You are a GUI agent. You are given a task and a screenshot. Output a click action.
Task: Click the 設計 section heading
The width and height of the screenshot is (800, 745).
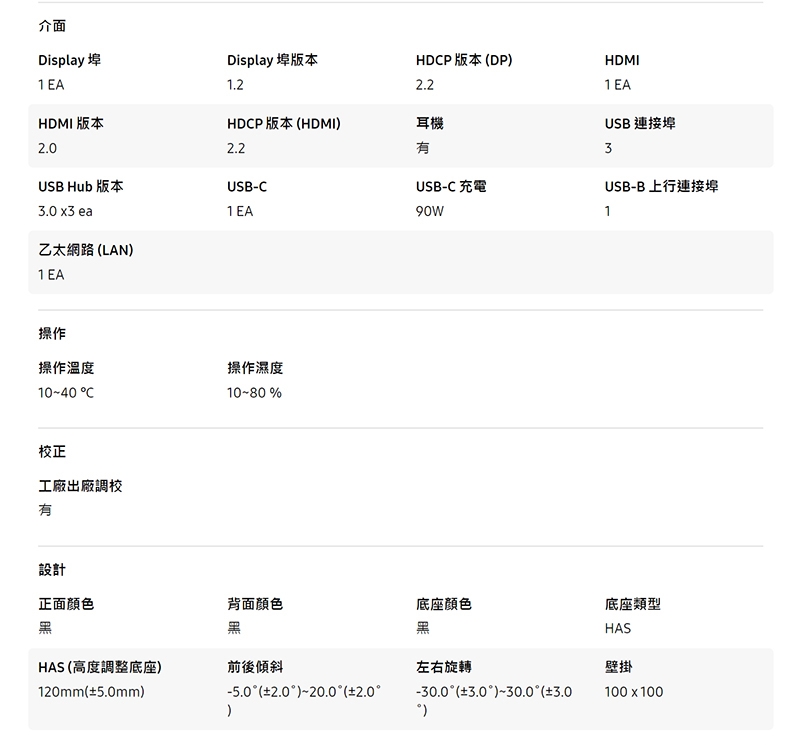point(52,569)
